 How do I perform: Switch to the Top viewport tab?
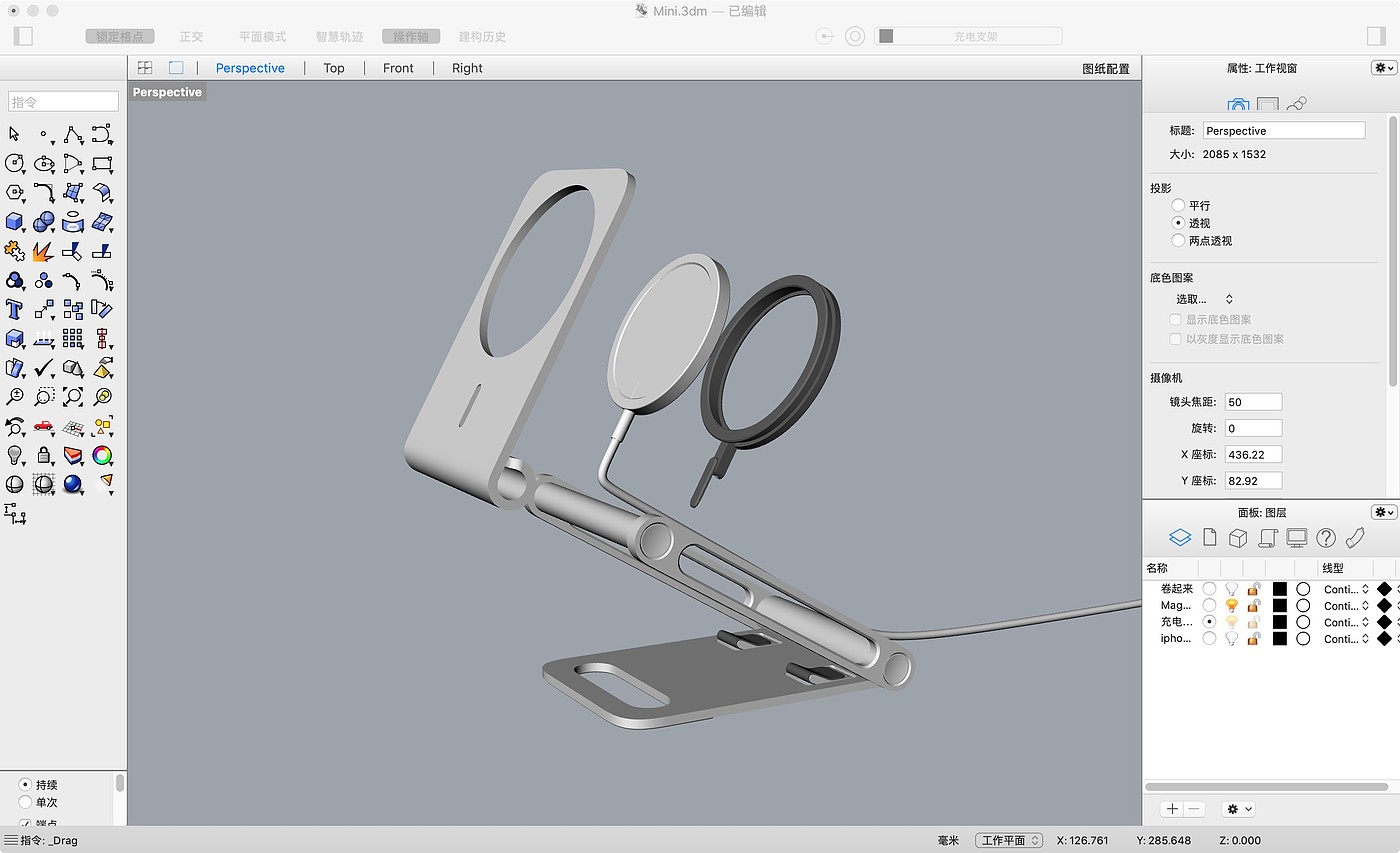click(334, 68)
